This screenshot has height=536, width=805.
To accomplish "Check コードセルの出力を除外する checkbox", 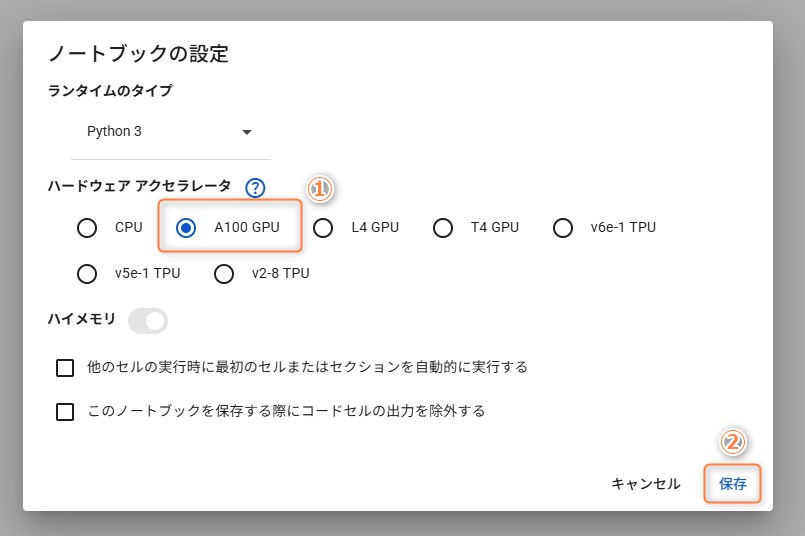I will [x=65, y=411].
